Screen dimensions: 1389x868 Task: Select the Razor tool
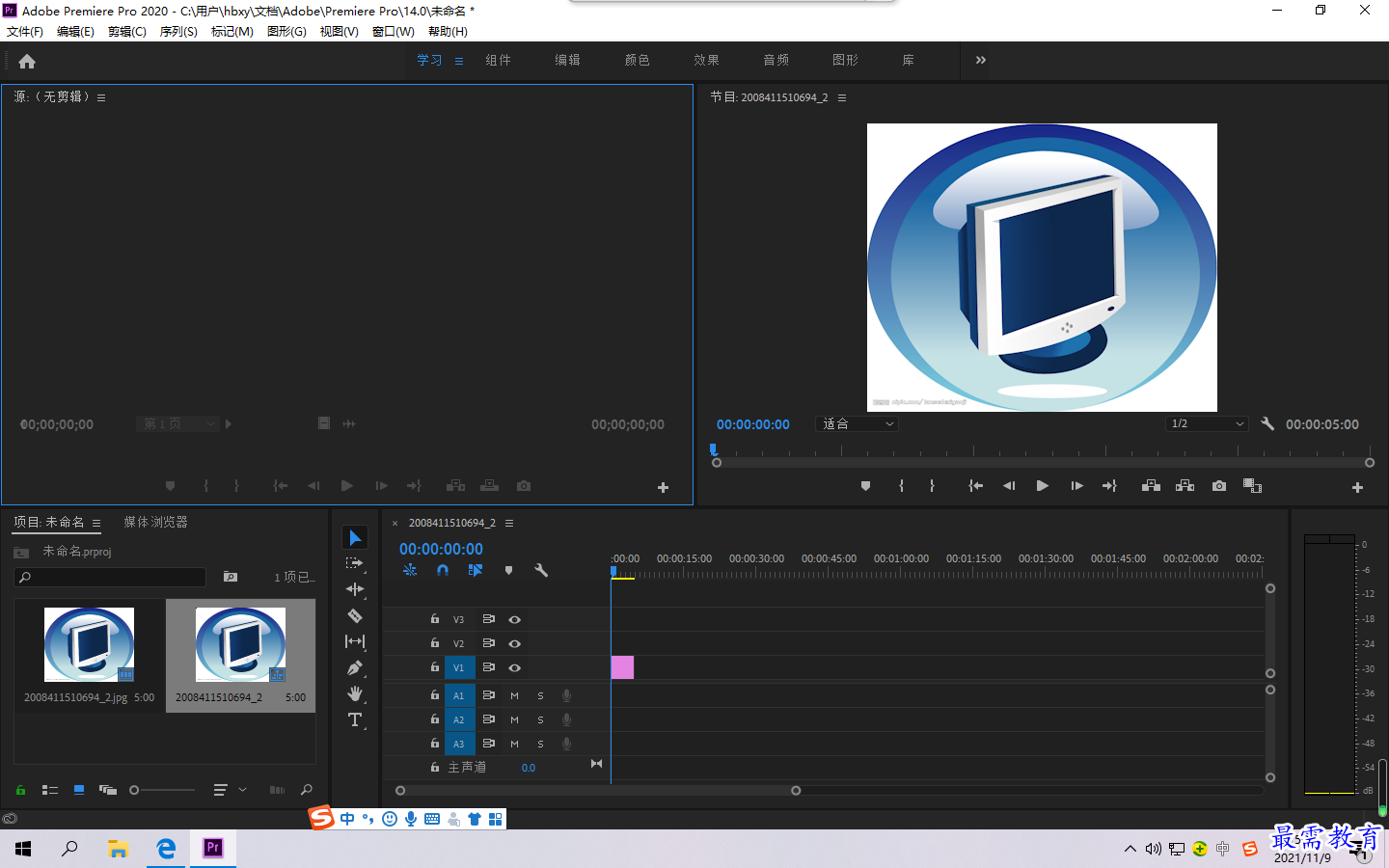[x=355, y=615]
